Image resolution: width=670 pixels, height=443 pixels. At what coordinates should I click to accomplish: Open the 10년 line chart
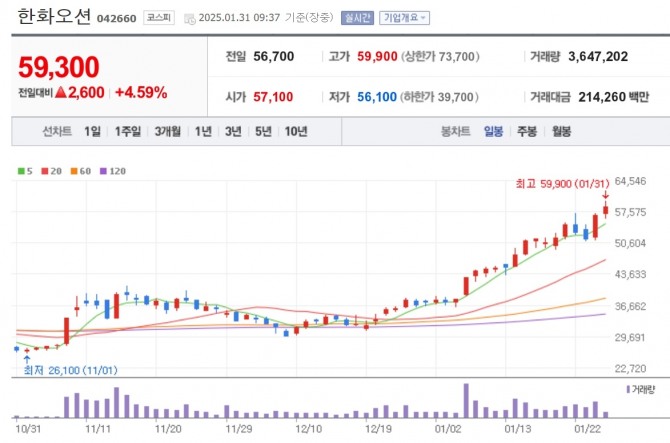[x=296, y=132]
